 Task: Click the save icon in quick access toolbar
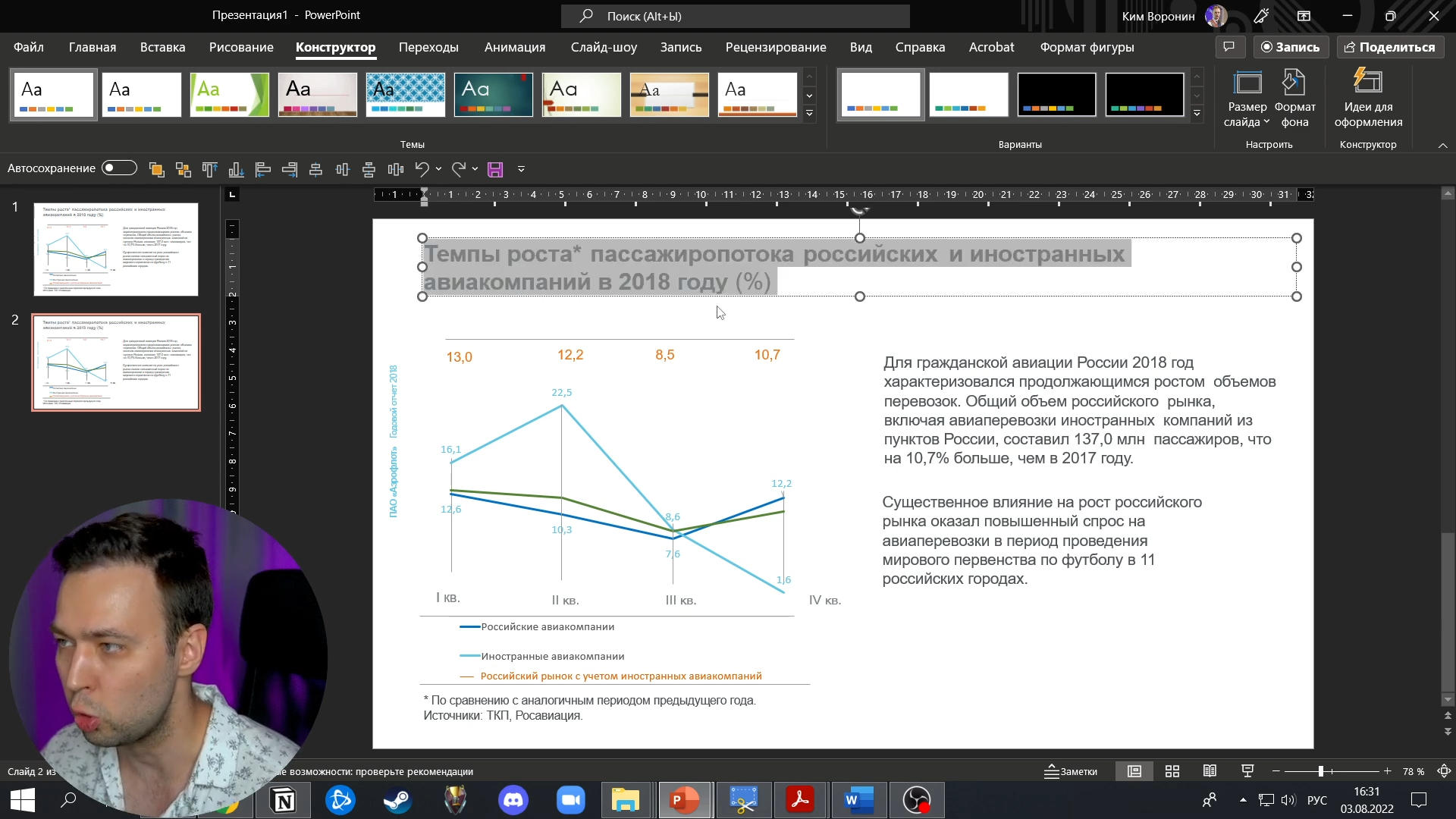coord(495,169)
